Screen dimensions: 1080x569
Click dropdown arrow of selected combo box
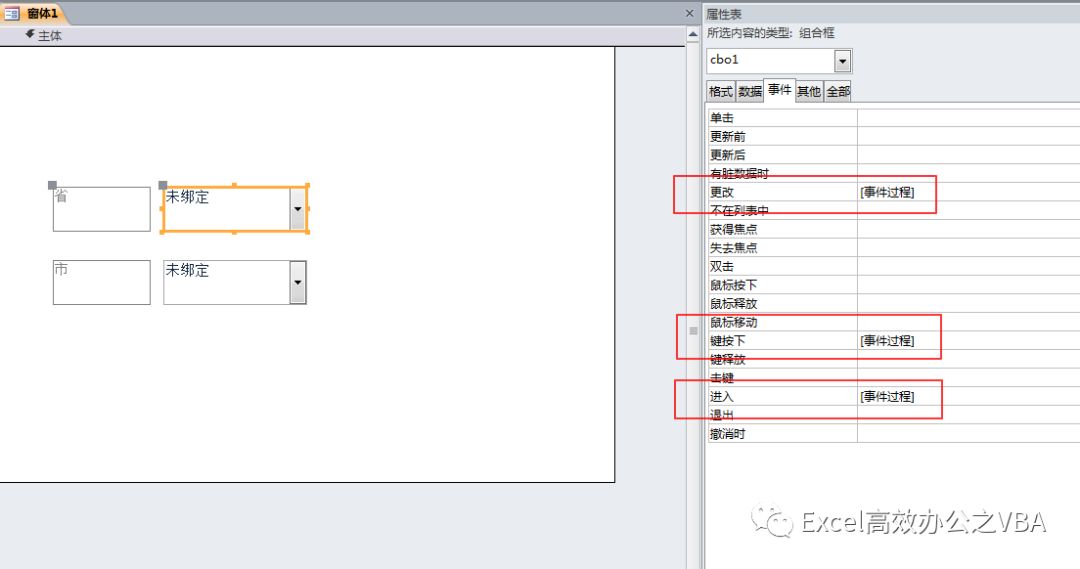(x=298, y=209)
